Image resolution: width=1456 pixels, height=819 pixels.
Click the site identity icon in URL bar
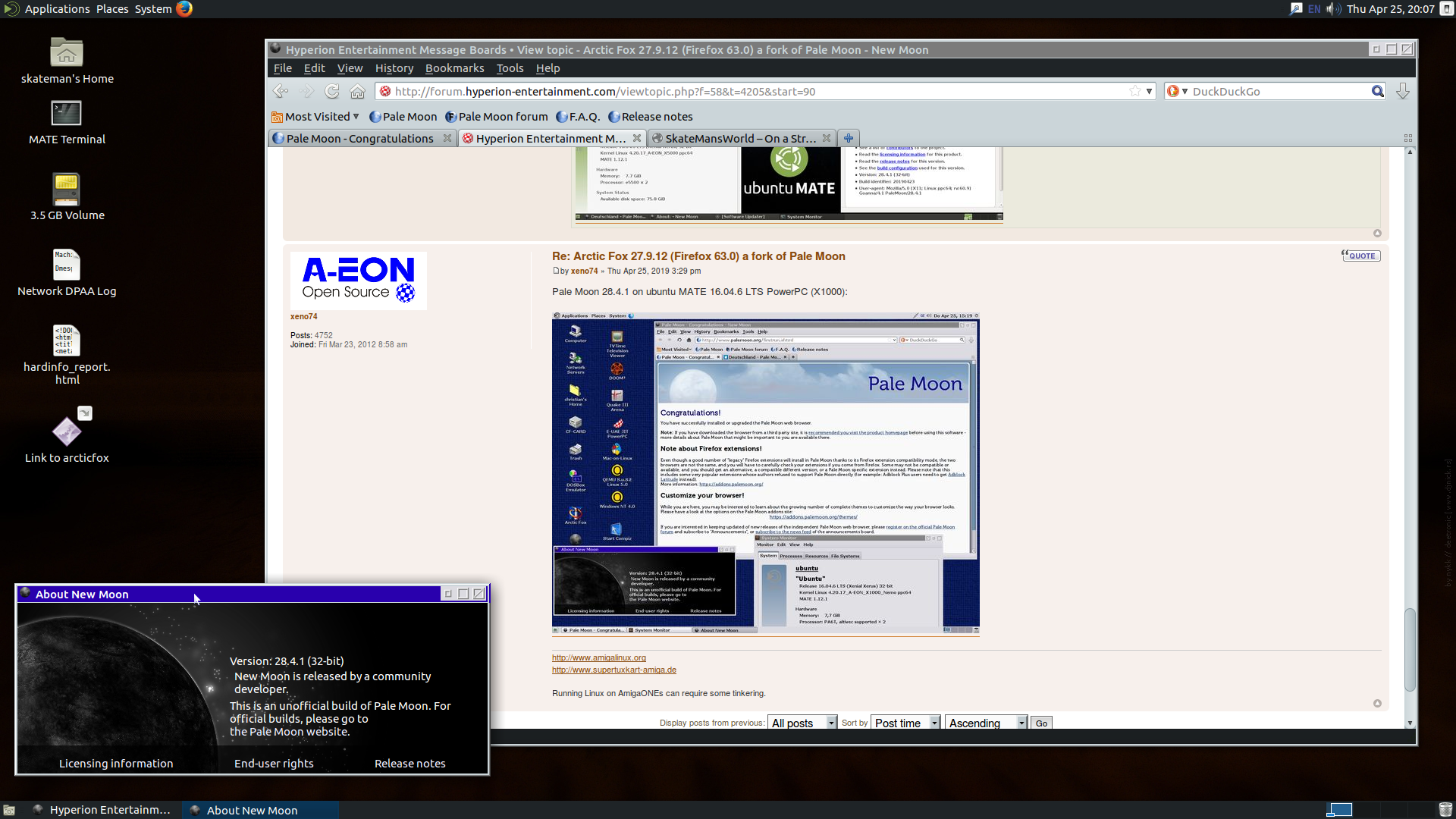pyautogui.click(x=385, y=91)
